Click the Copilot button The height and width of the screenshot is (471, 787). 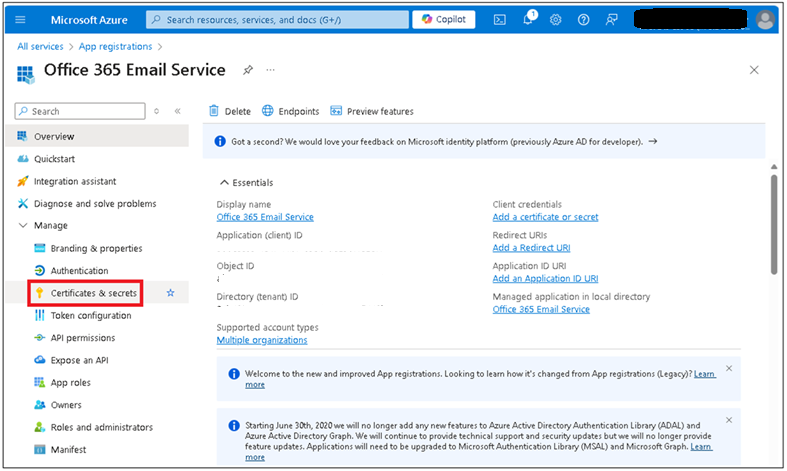coord(444,20)
